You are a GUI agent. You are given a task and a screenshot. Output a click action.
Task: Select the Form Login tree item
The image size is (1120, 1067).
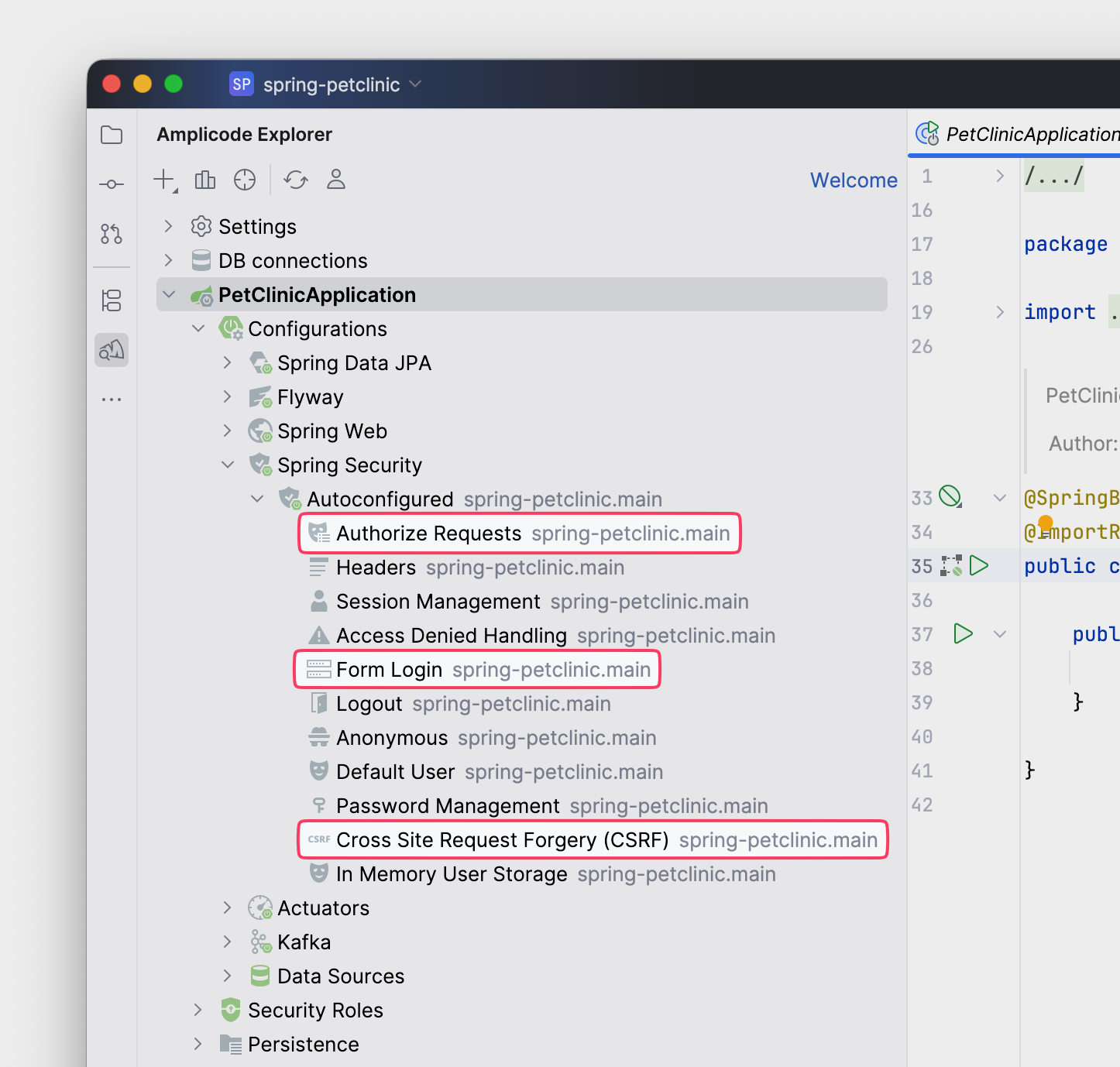pos(389,670)
